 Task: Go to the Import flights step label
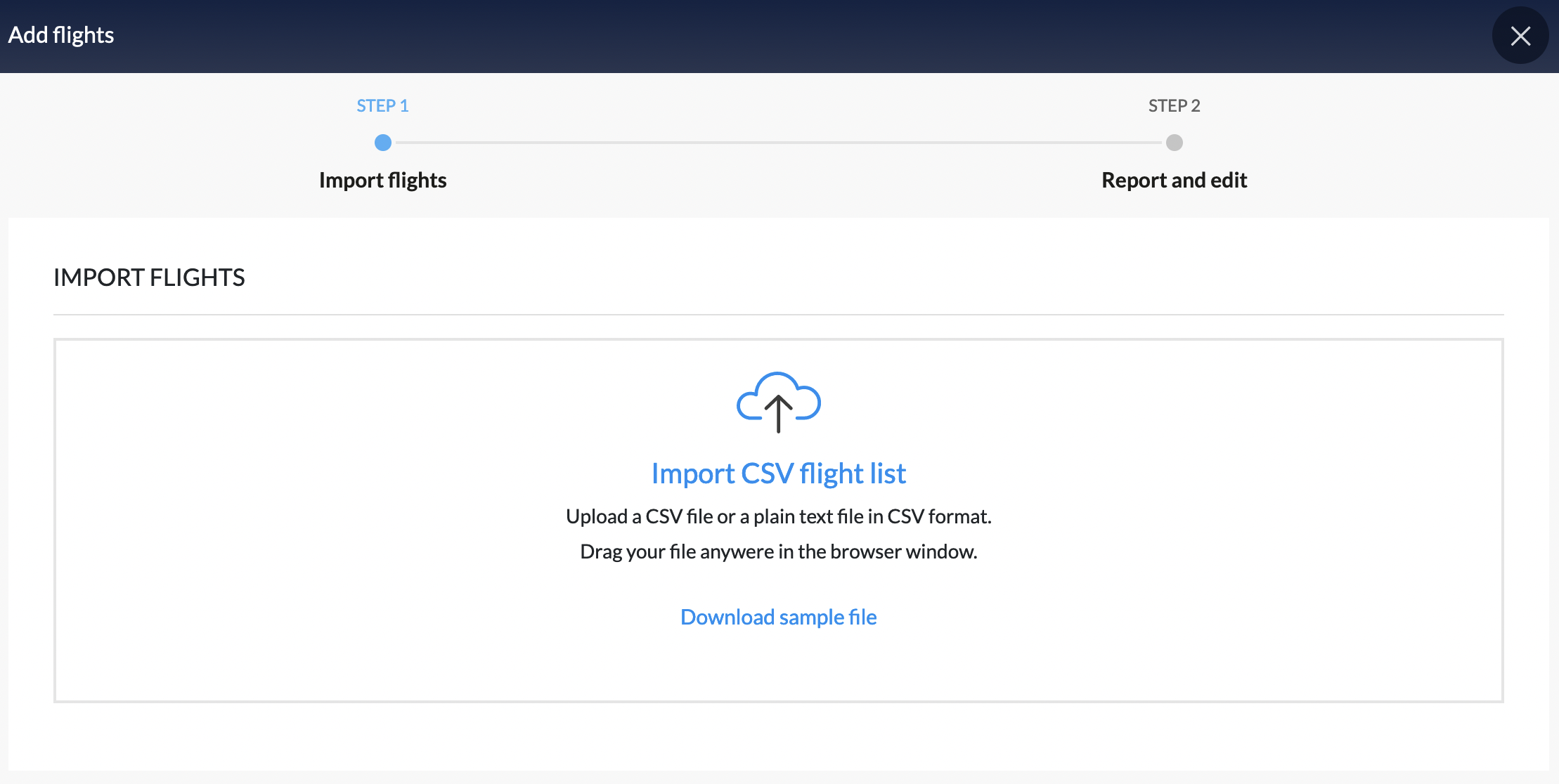383,181
